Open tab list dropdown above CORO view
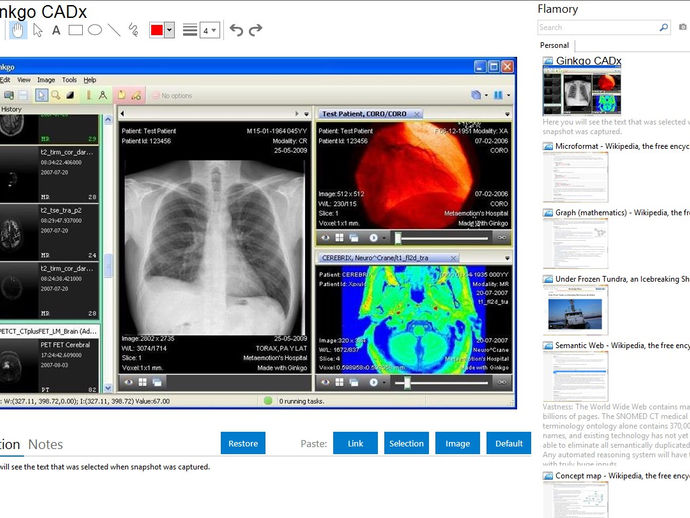This screenshot has height=518, width=690. (507, 114)
